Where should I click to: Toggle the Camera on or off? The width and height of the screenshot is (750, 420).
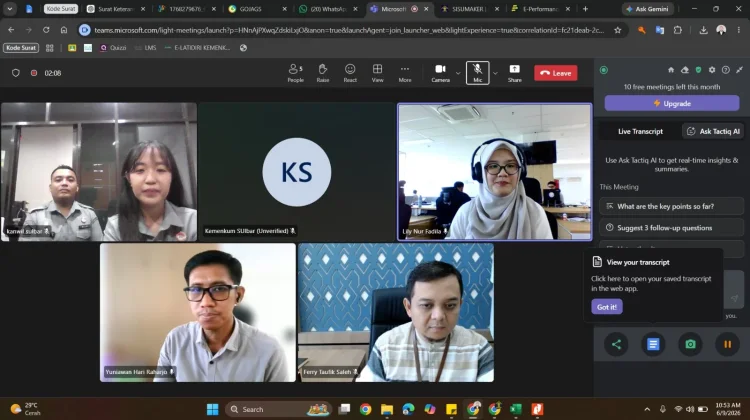click(441, 73)
